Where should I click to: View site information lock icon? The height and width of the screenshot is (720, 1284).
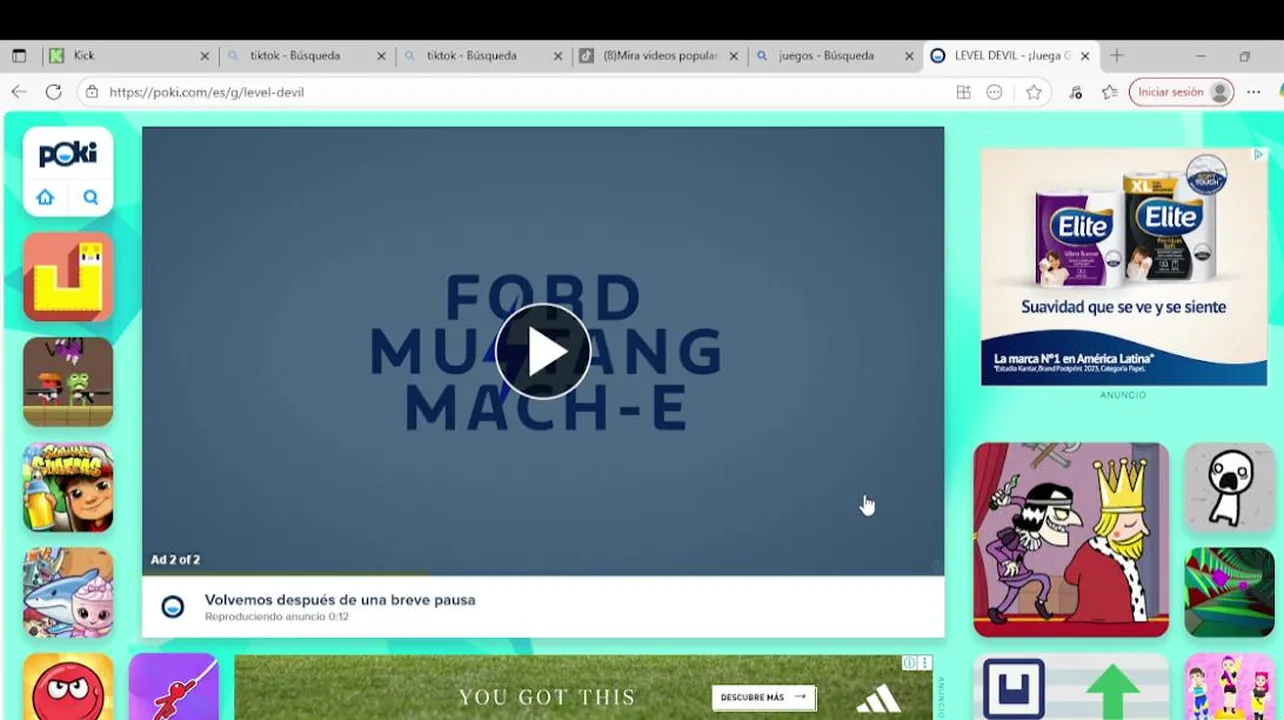pos(91,92)
